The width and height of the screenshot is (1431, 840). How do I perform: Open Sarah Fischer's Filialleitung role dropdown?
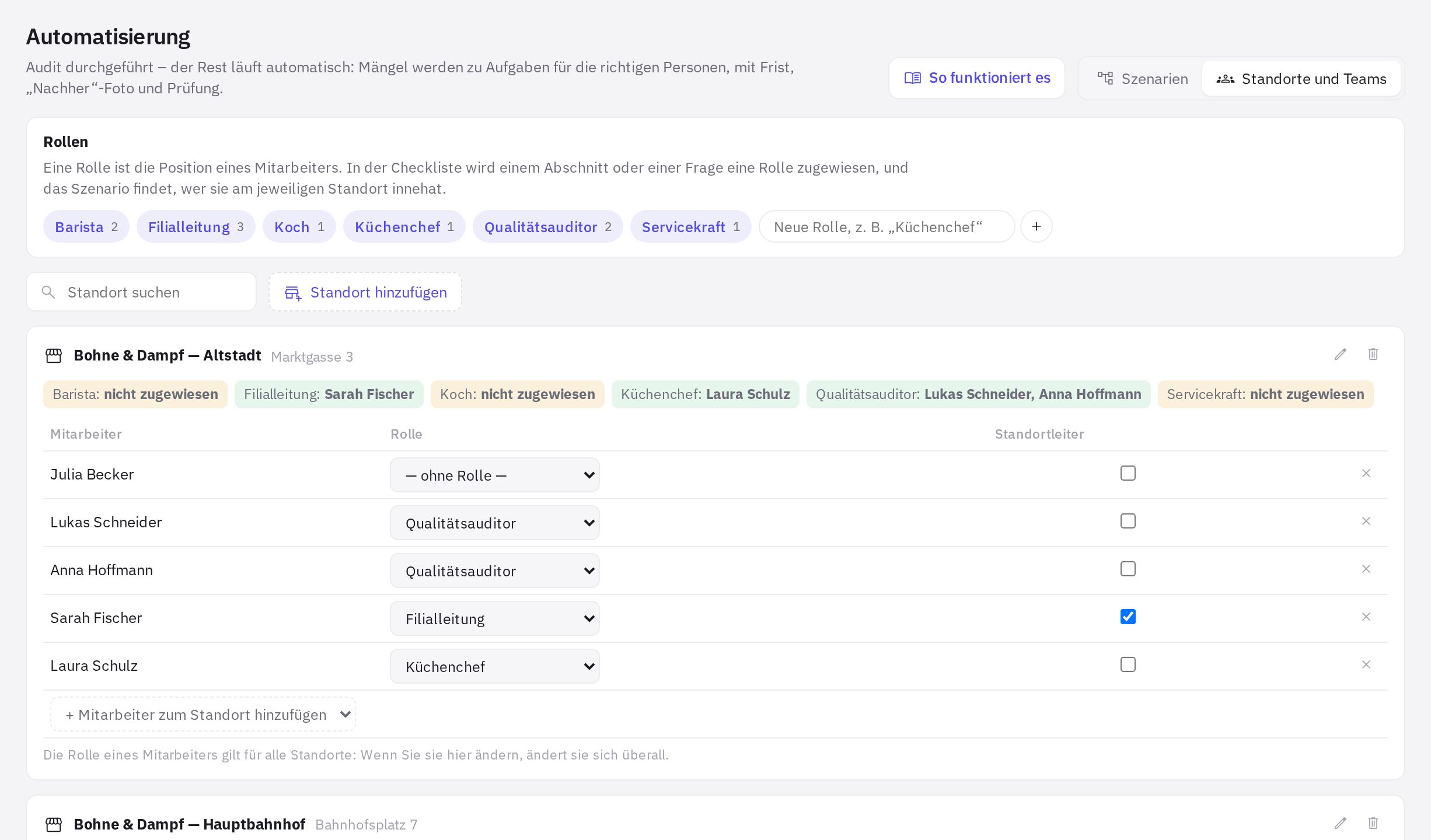tap(495, 618)
